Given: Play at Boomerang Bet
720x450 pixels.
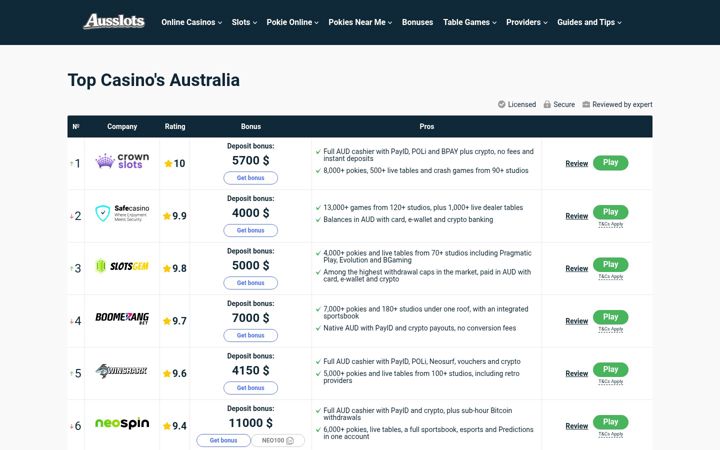Looking at the screenshot, I should tap(610, 317).
